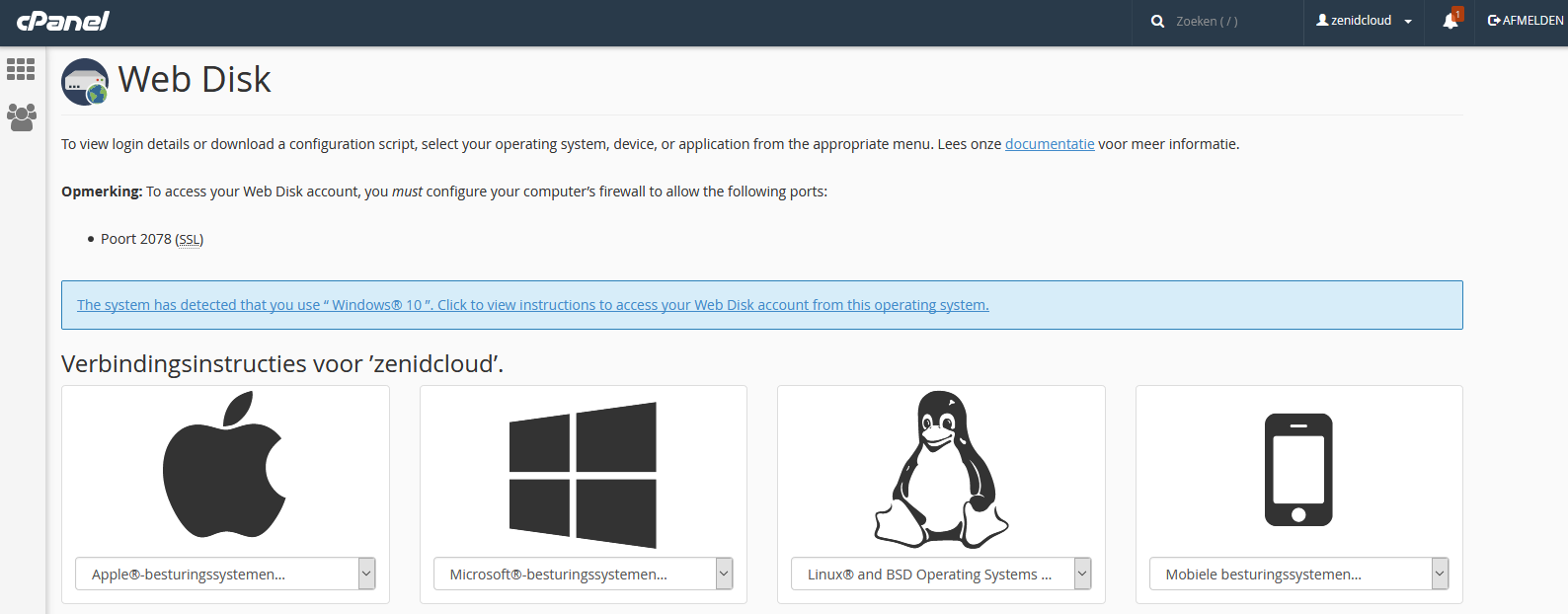Click the red notification count badge
Screen dimensions: 1568x614
point(1457,14)
